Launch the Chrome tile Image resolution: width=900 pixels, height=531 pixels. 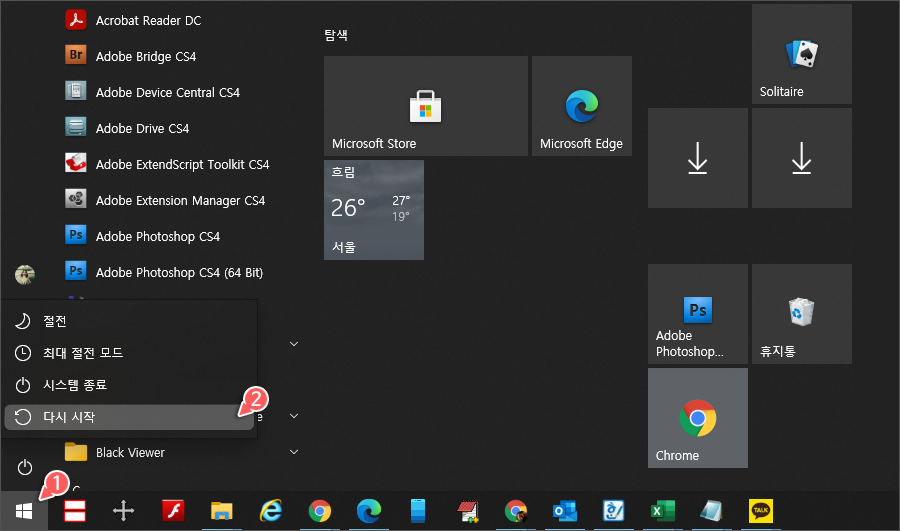(x=697, y=418)
